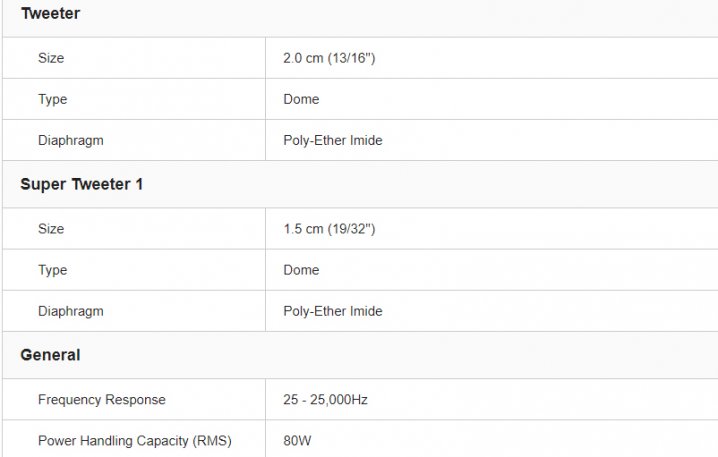
Task: Select the Tweeter Diaphragm label
Action: pos(71,141)
